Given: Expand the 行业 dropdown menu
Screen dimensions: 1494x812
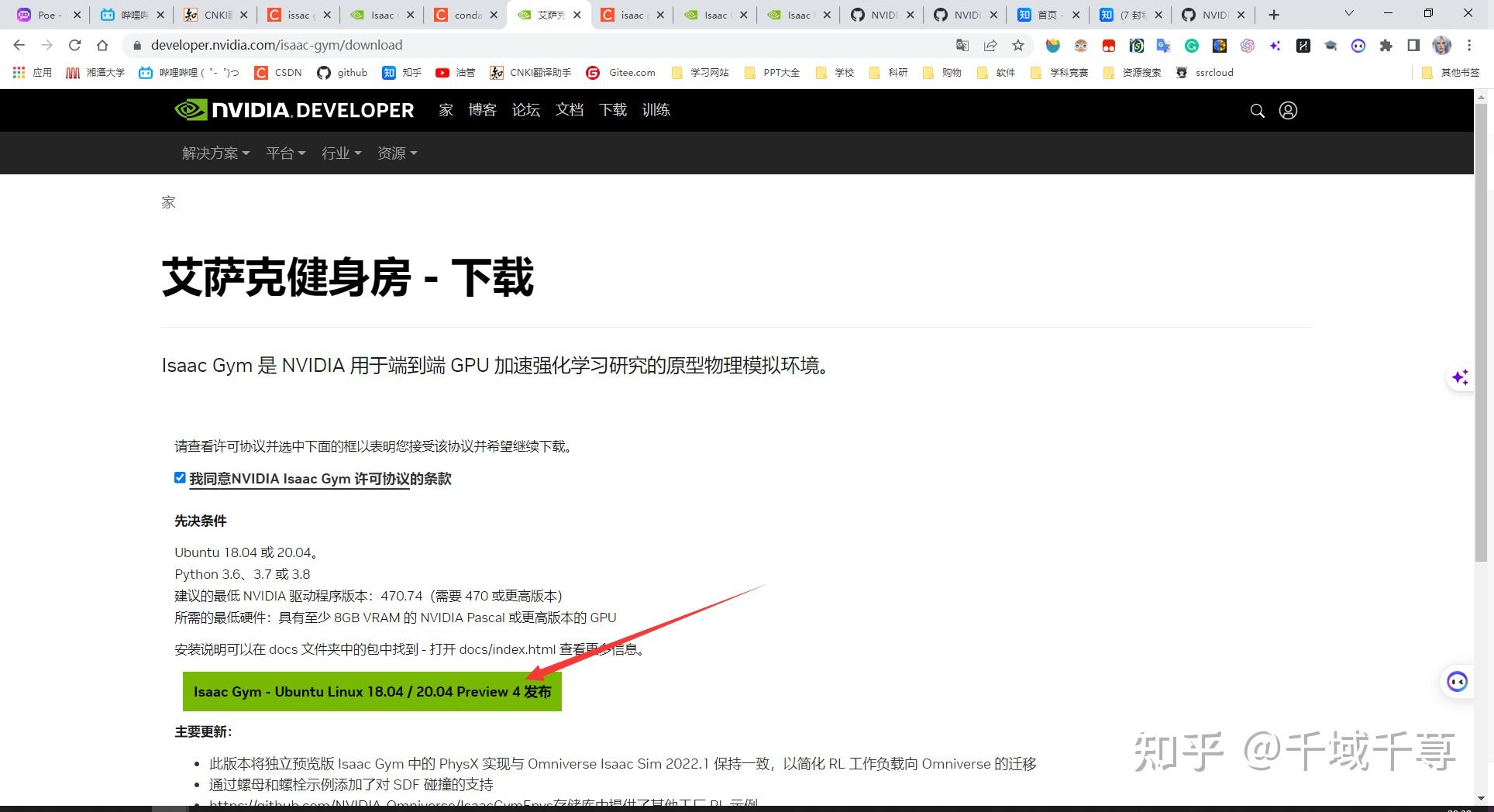Looking at the screenshot, I should [341, 153].
